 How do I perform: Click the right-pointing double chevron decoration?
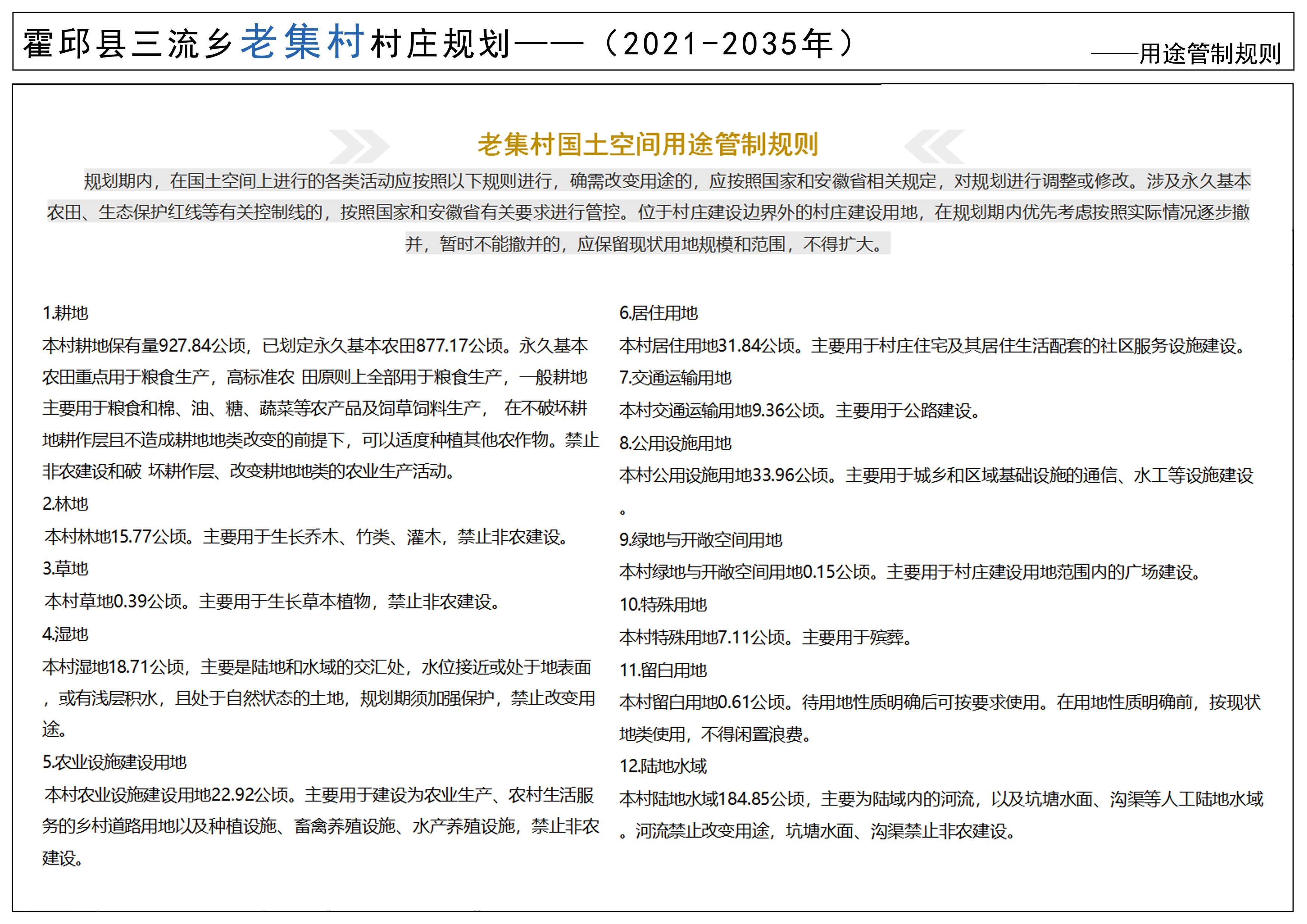pos(359,146)
